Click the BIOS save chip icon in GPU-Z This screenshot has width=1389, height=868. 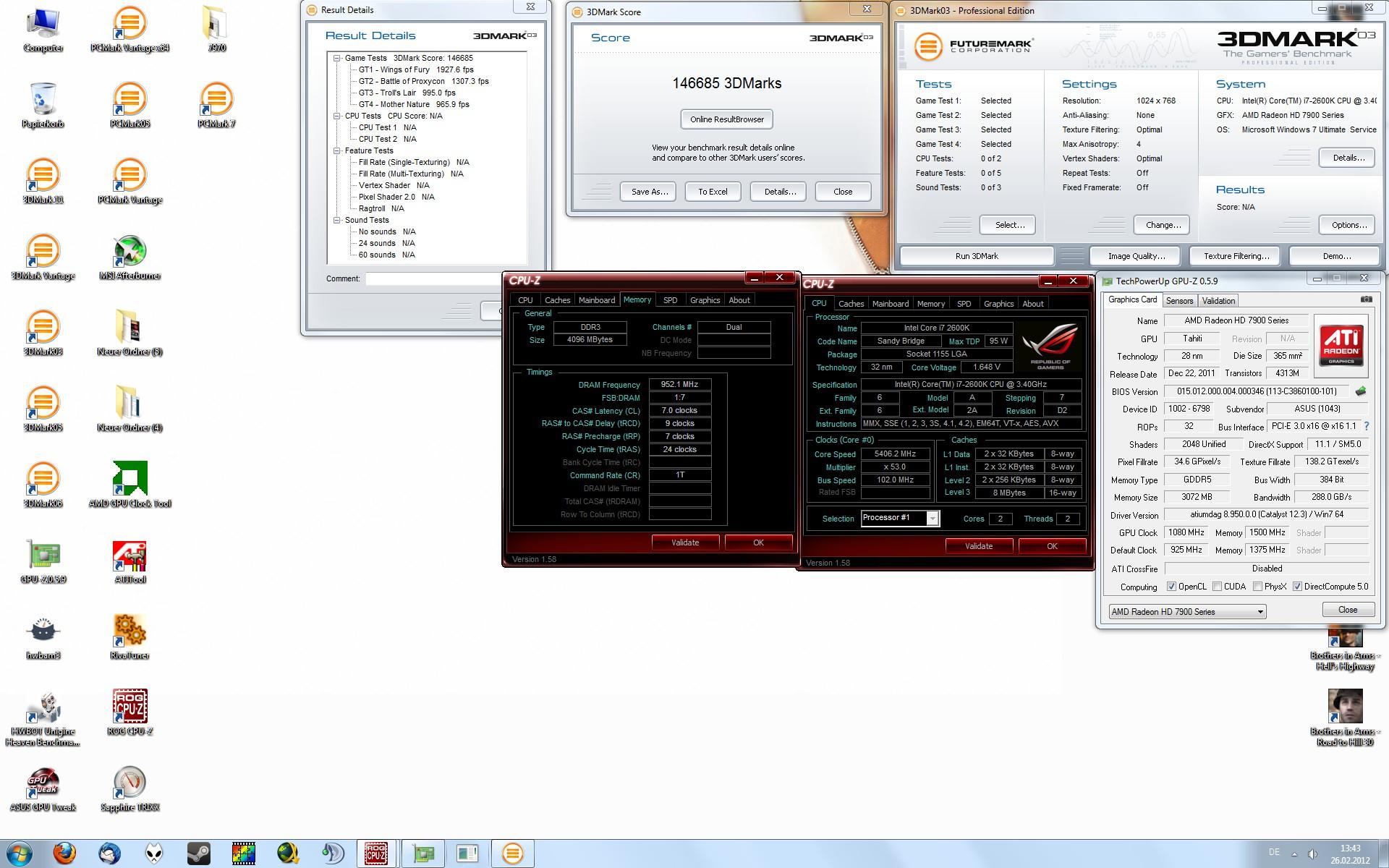[1361, 391]
